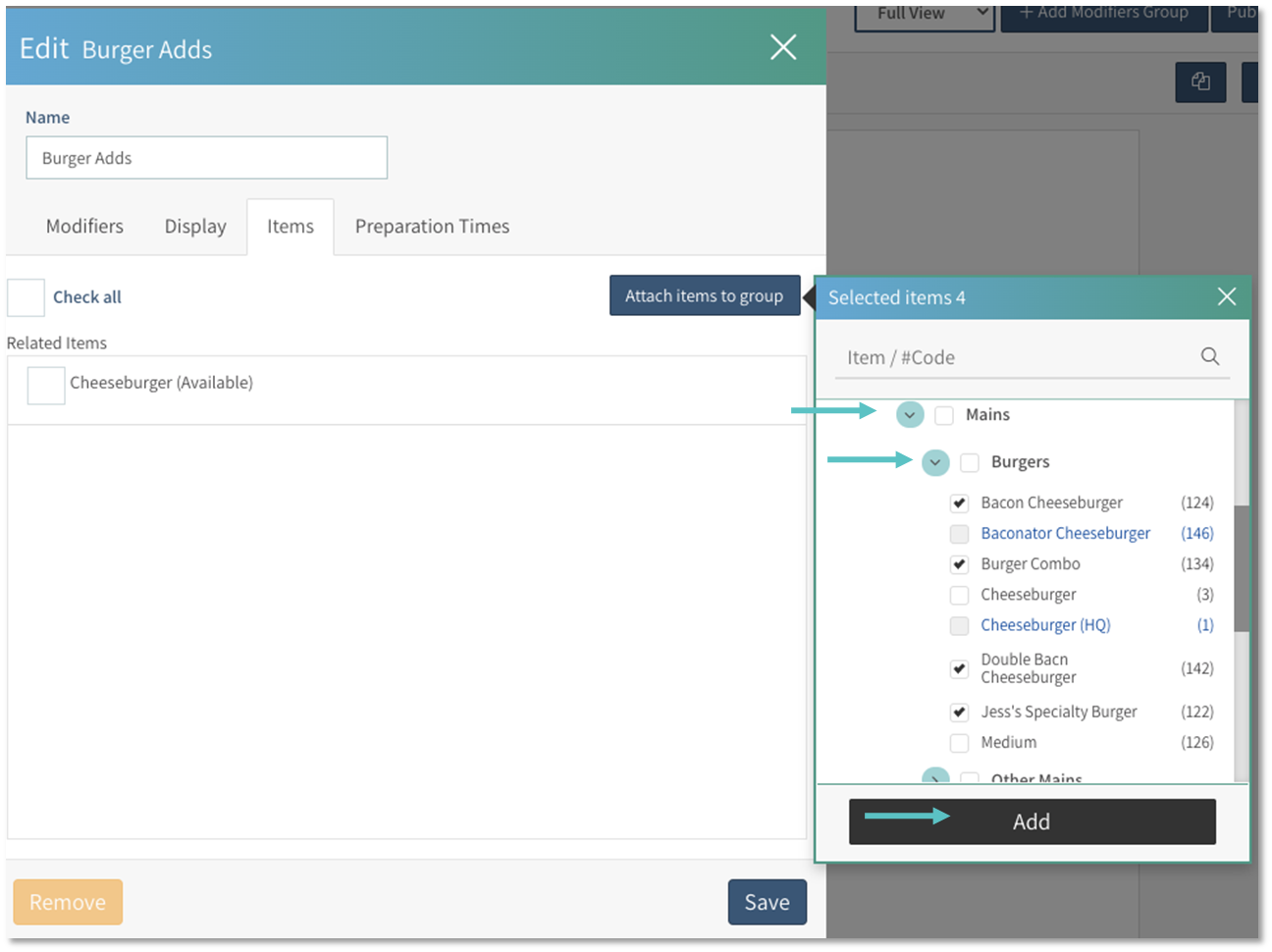
Task: Switch to the Modifiers tab
Action: (84, 227)
